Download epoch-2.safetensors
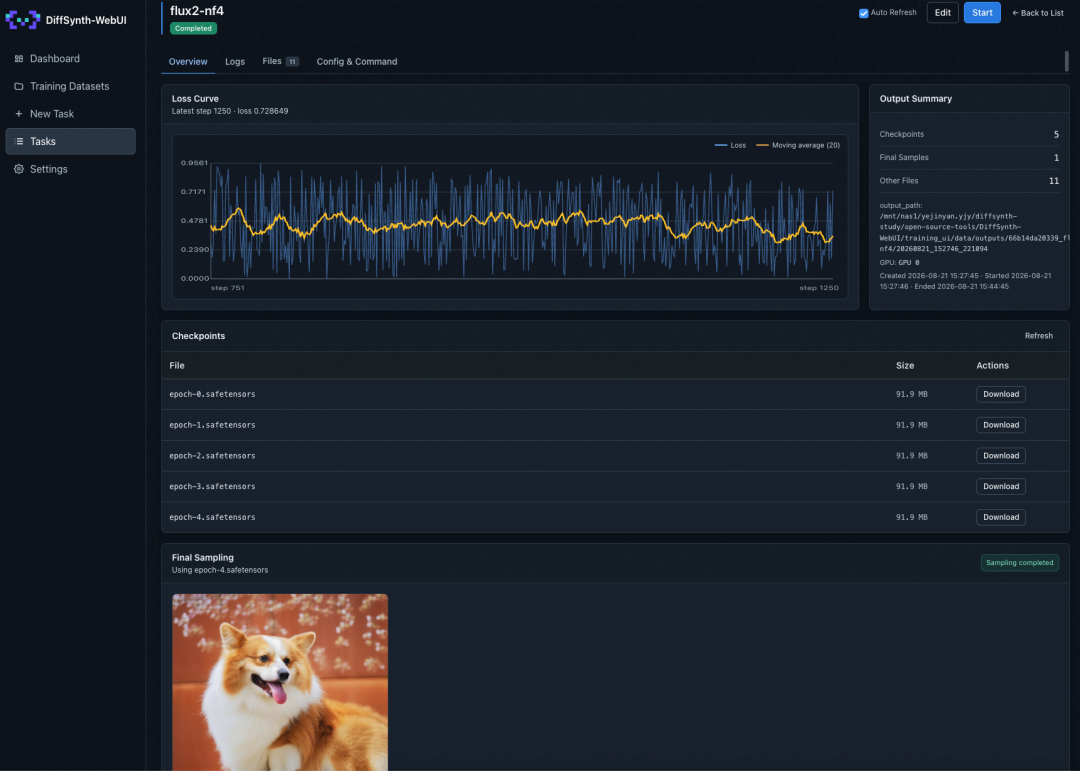This screenshot has height=771, width=1080. coord(1000,455)
